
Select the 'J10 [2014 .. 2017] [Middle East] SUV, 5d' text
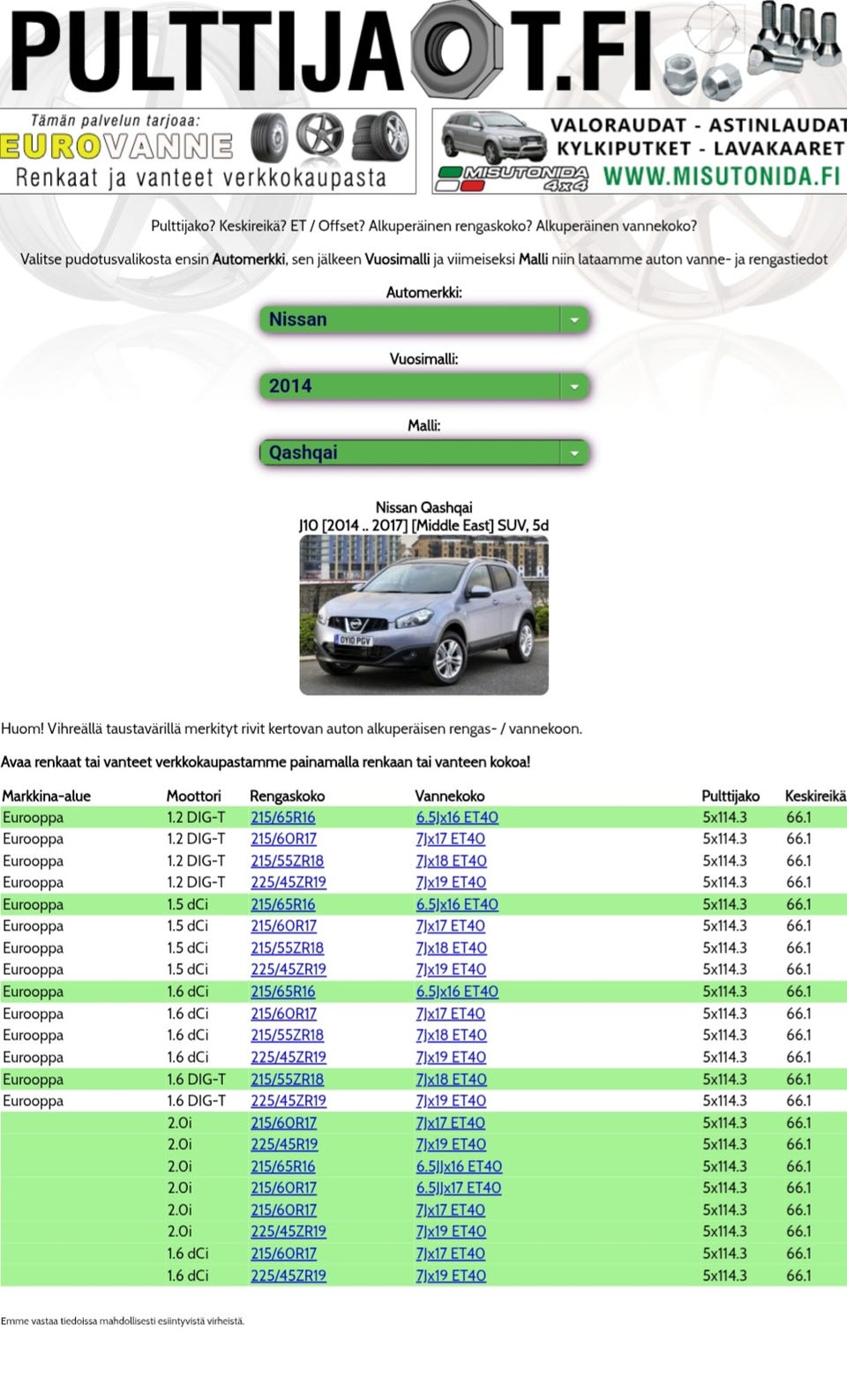tap(423, 525)
